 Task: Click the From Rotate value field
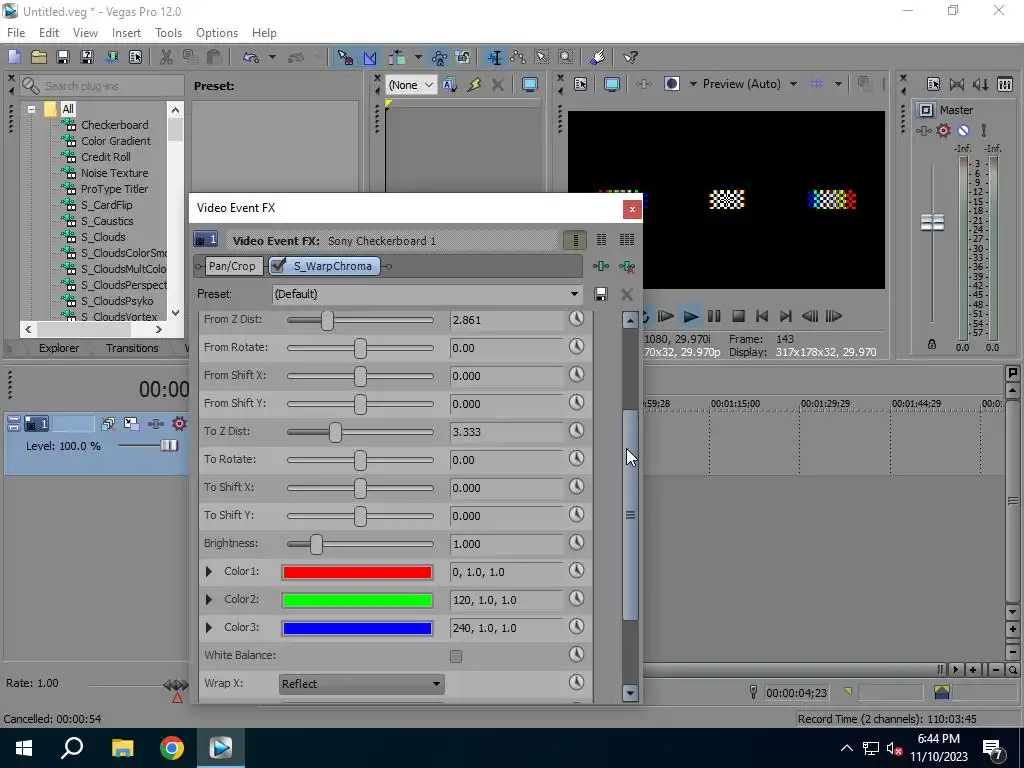[x=506, y=347]
